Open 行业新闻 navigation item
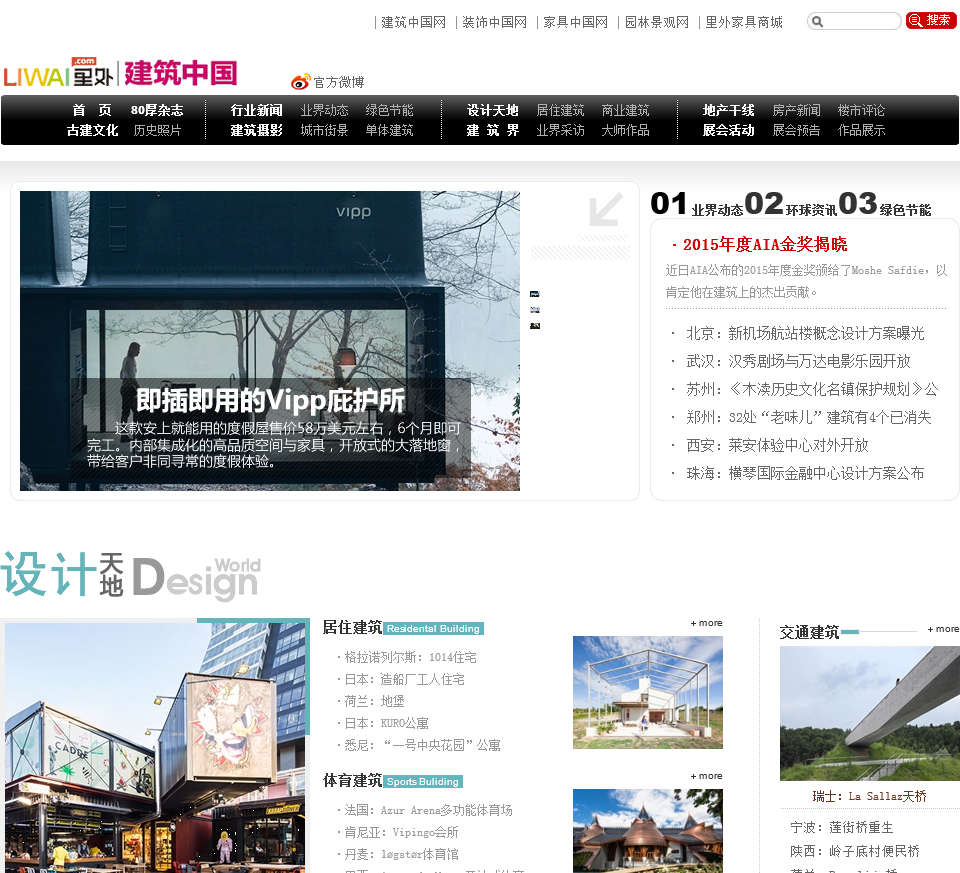This screenshot has width=960, height=873. tap(257, 110)
